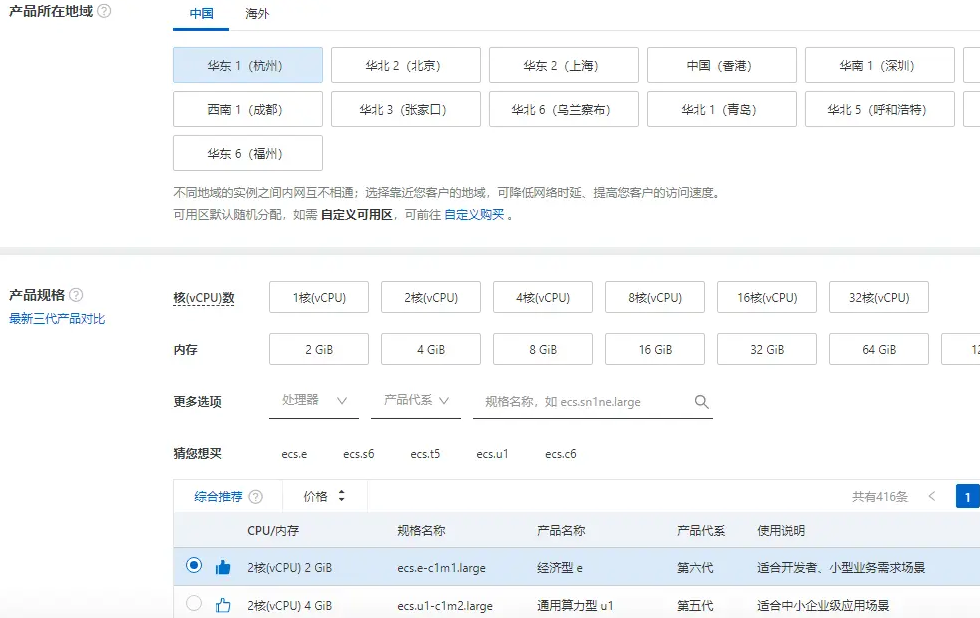Open 处理器 dropdown

pyautogui.click(x=314, y=401)
